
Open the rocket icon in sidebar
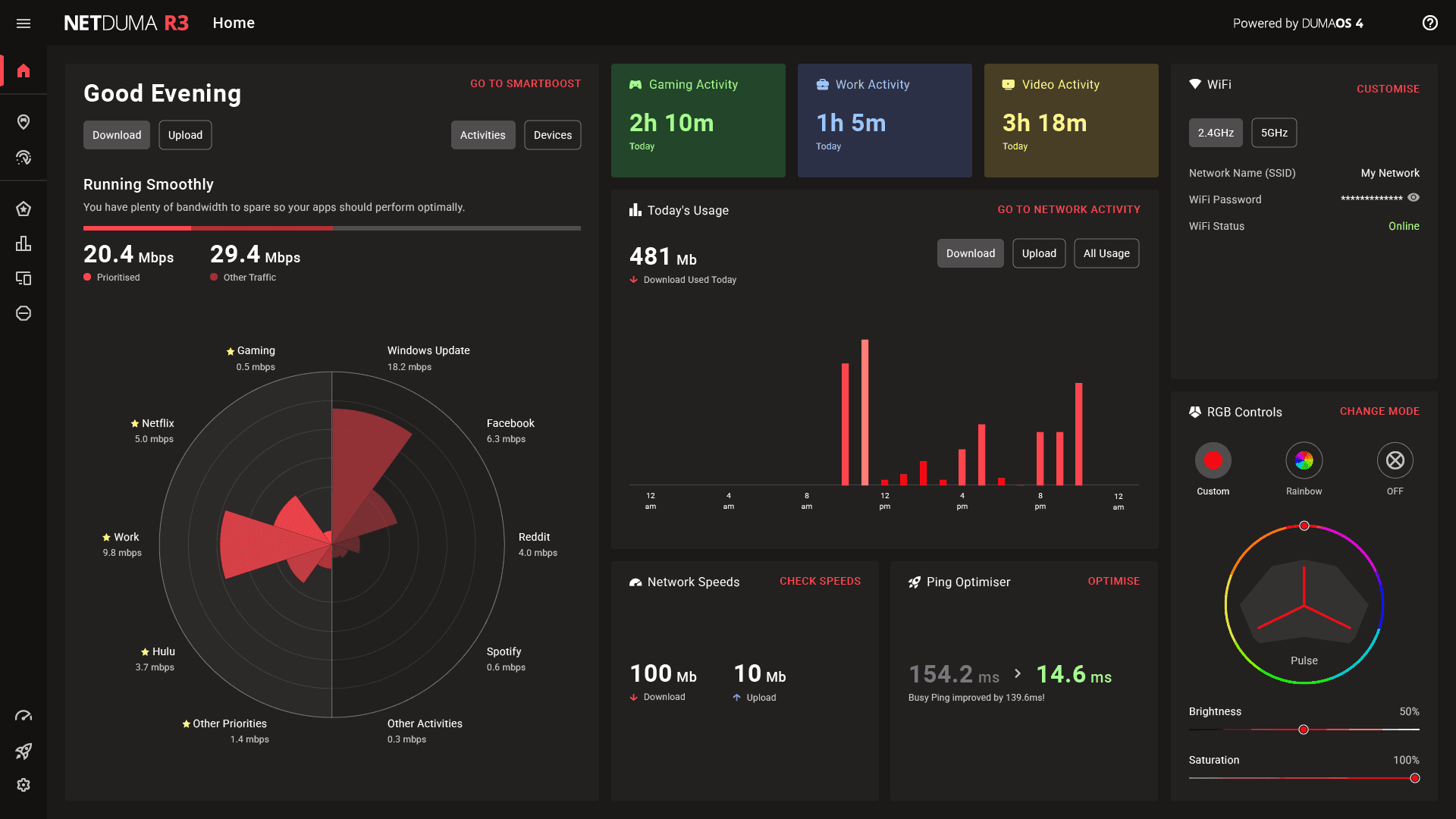pos(24,751)
